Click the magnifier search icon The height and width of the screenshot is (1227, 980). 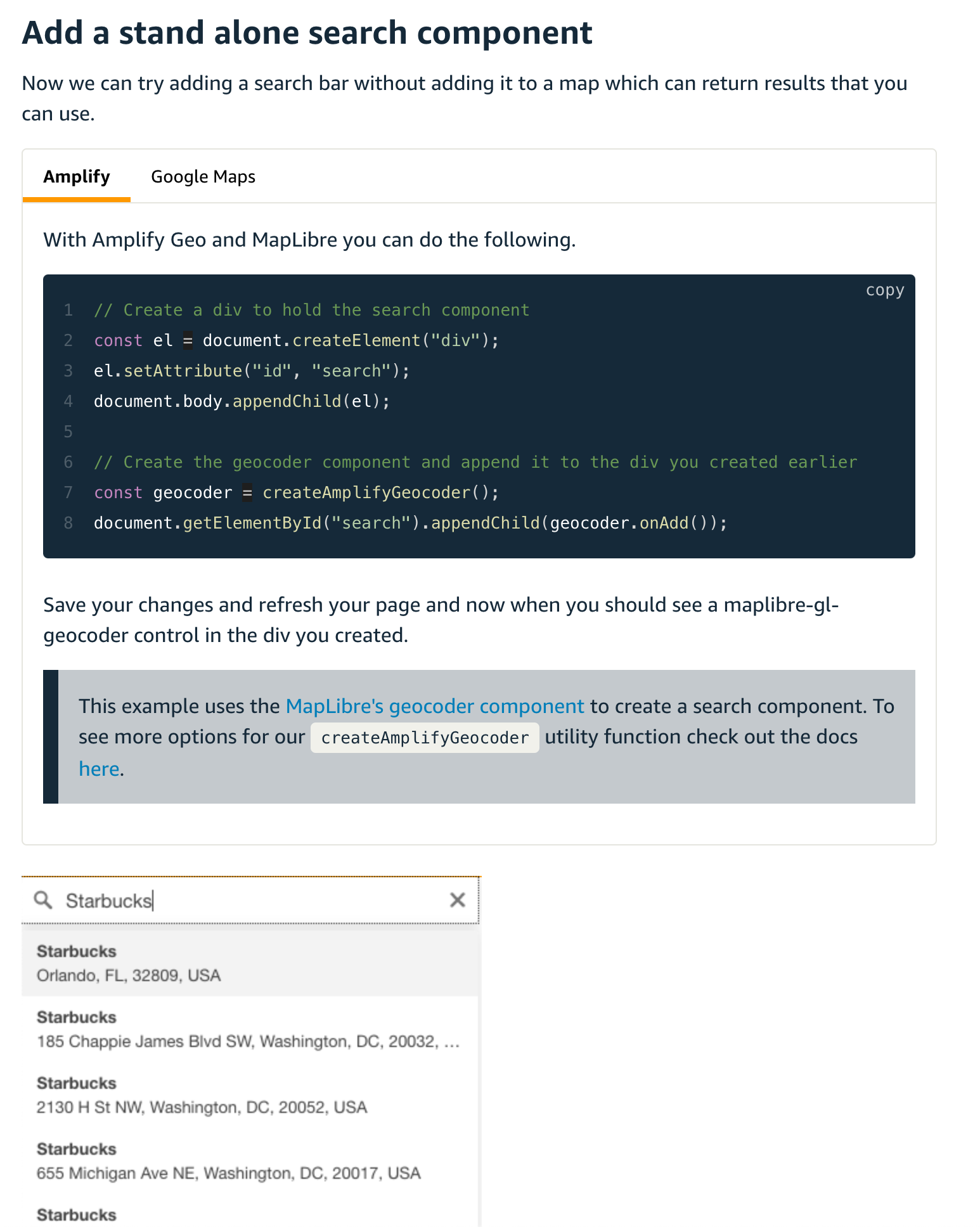(x=43, y=900)
